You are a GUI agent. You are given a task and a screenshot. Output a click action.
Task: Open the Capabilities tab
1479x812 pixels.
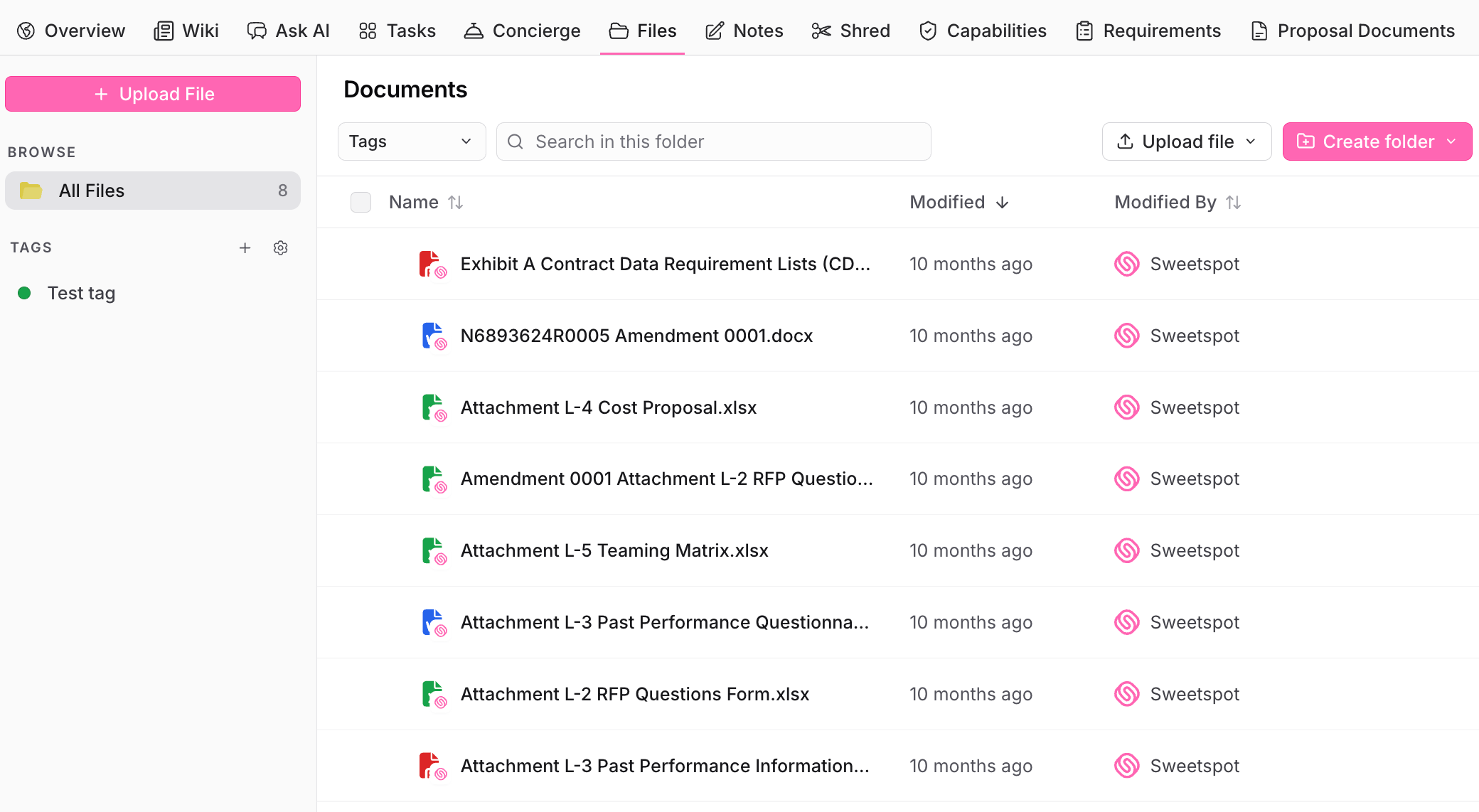[983, 31]
